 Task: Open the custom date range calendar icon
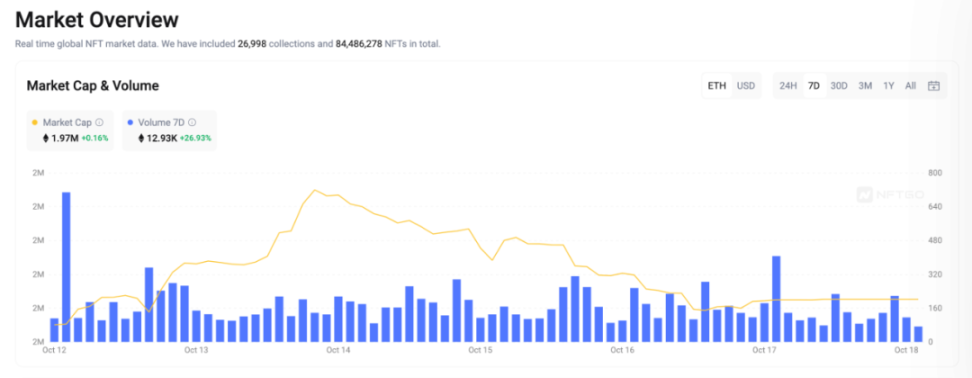[934, 86]
